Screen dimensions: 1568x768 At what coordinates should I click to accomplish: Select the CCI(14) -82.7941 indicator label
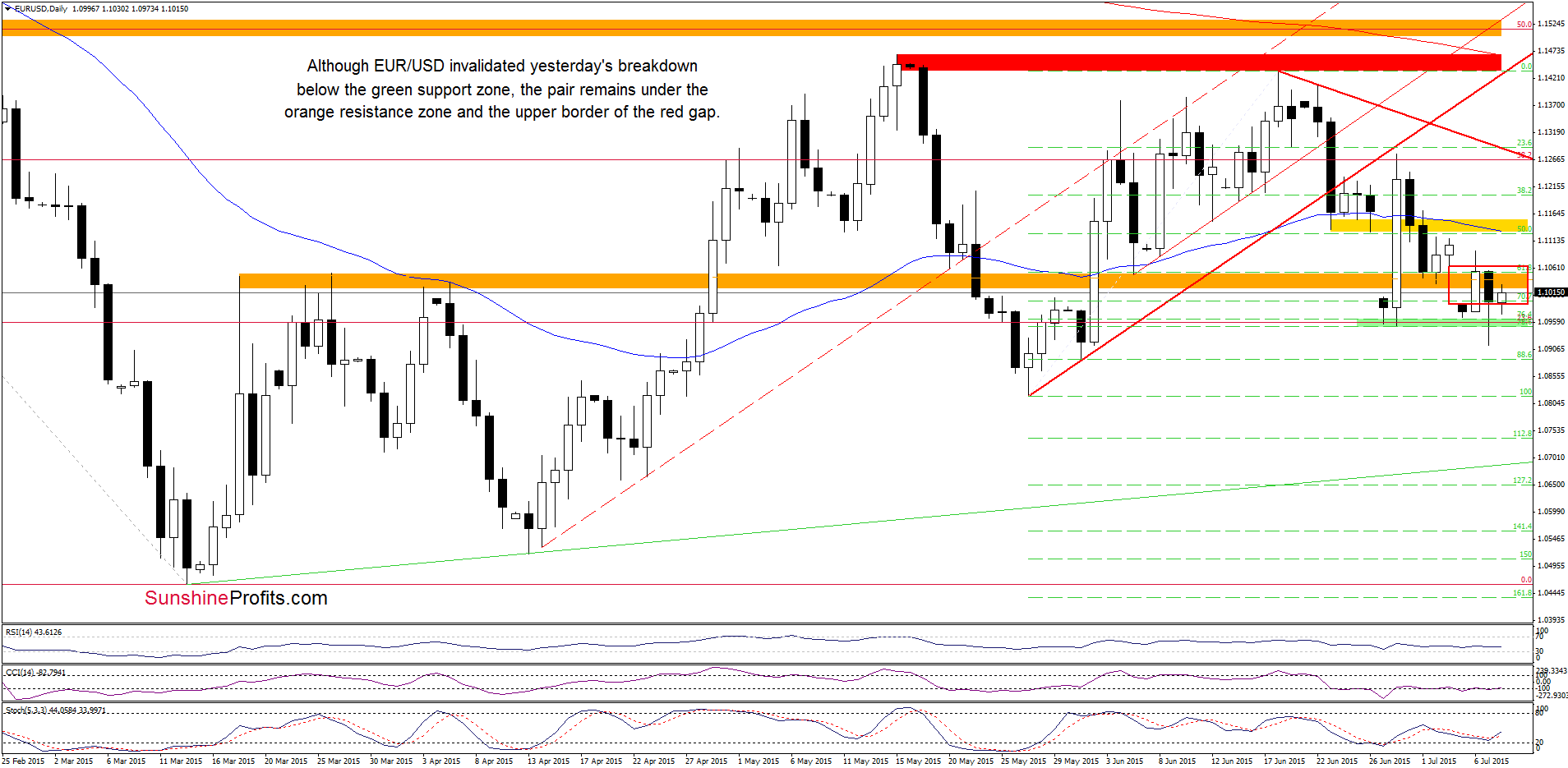[36, 672]
